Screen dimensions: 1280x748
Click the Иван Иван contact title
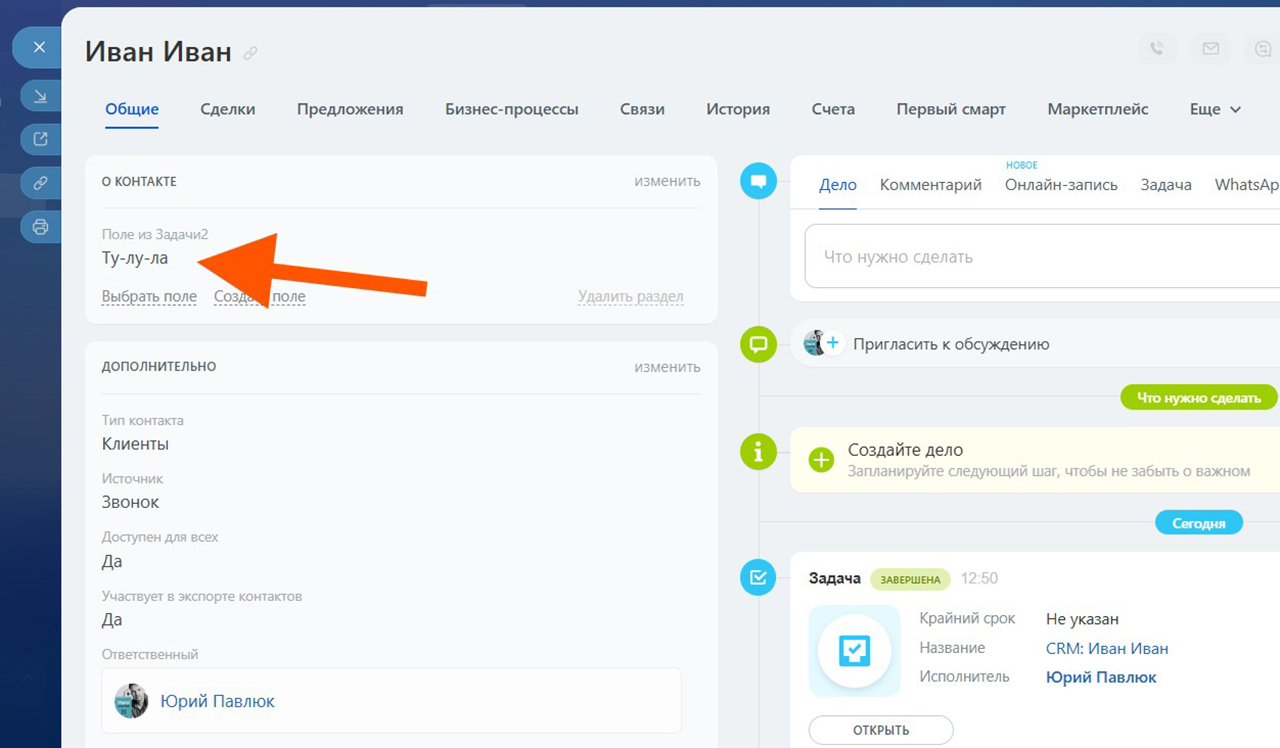pos(158,52)
